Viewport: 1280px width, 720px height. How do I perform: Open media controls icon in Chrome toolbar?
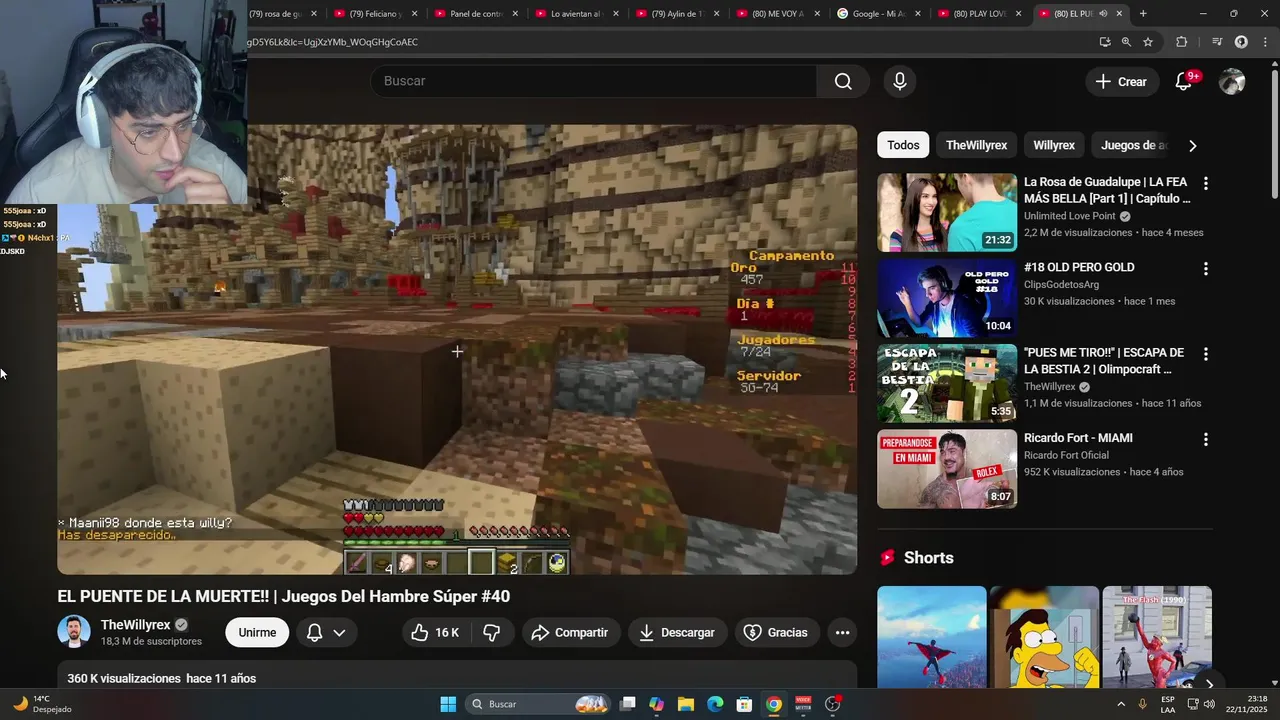coord(1216,42)
